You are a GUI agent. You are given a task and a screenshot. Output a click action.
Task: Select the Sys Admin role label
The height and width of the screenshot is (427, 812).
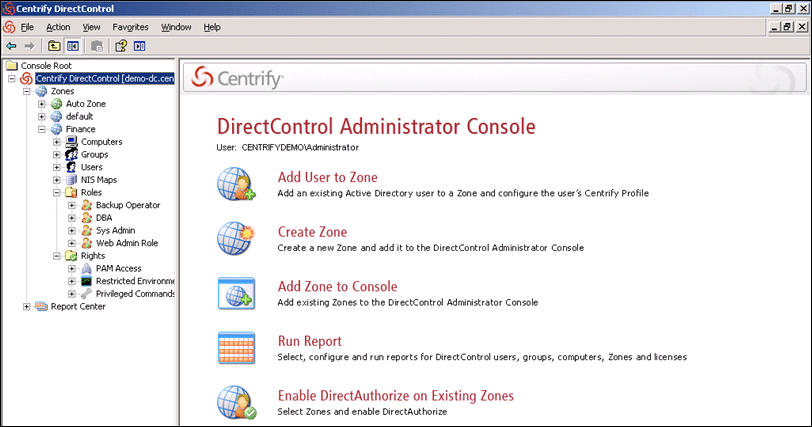click(x=115, y=230)
